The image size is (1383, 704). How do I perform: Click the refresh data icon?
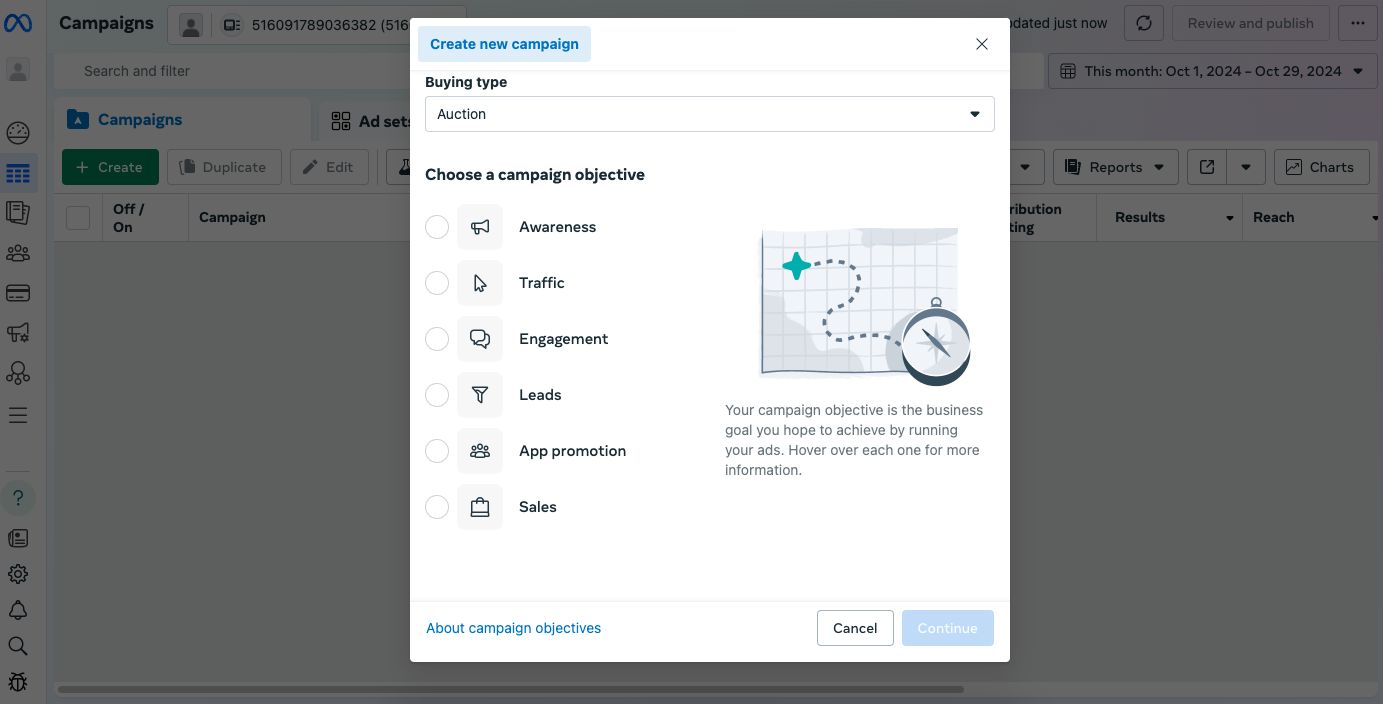1144,23
